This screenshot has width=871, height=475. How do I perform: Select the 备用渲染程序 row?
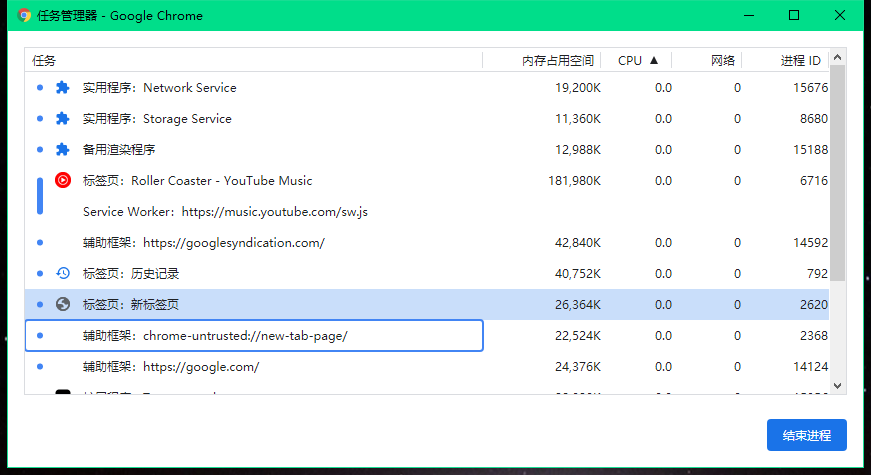(x=427, y=149)
